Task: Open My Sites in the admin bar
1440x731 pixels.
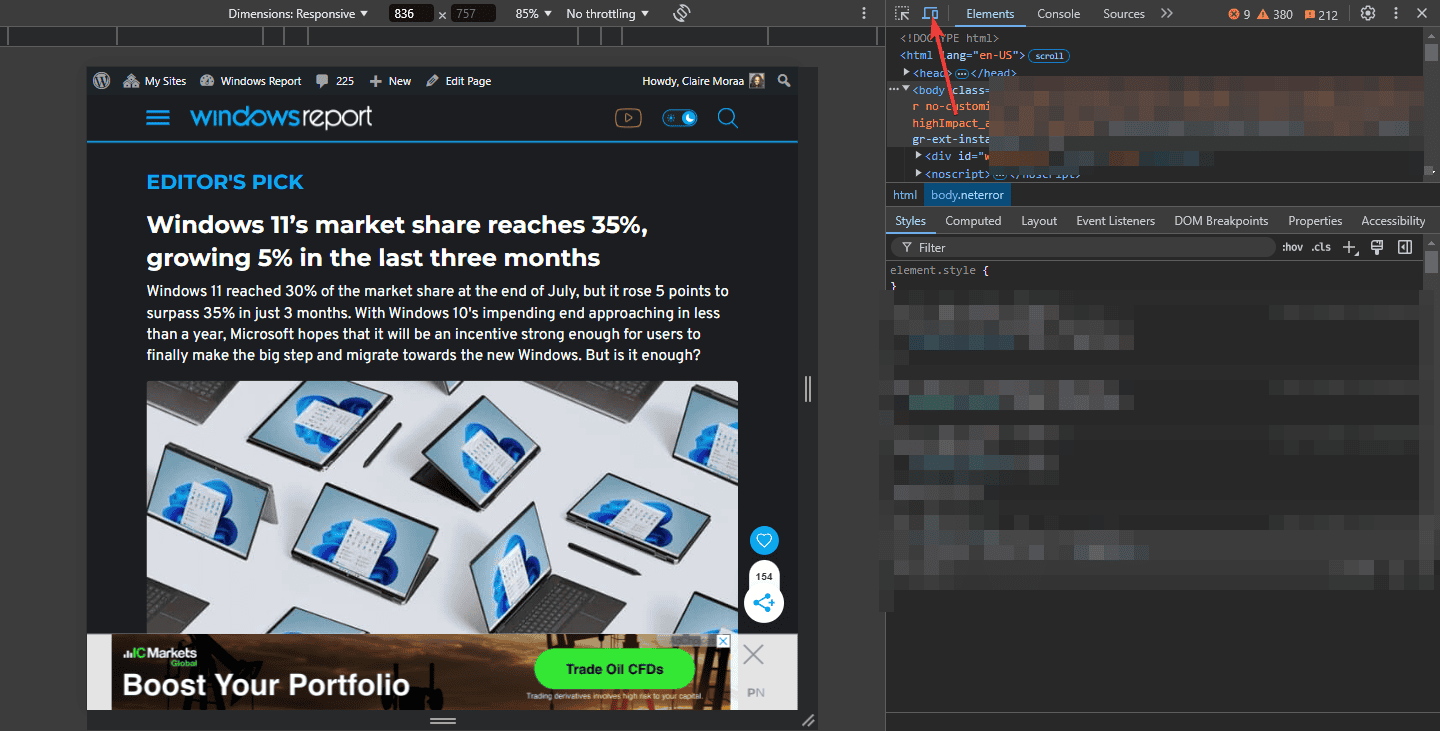Action: tap(155, 81)
